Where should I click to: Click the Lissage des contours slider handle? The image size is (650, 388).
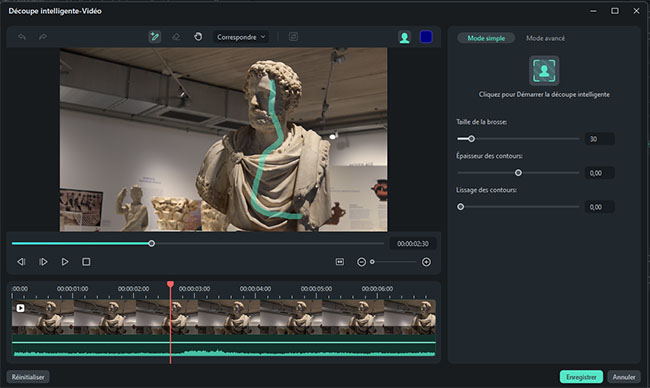(461, 206)
